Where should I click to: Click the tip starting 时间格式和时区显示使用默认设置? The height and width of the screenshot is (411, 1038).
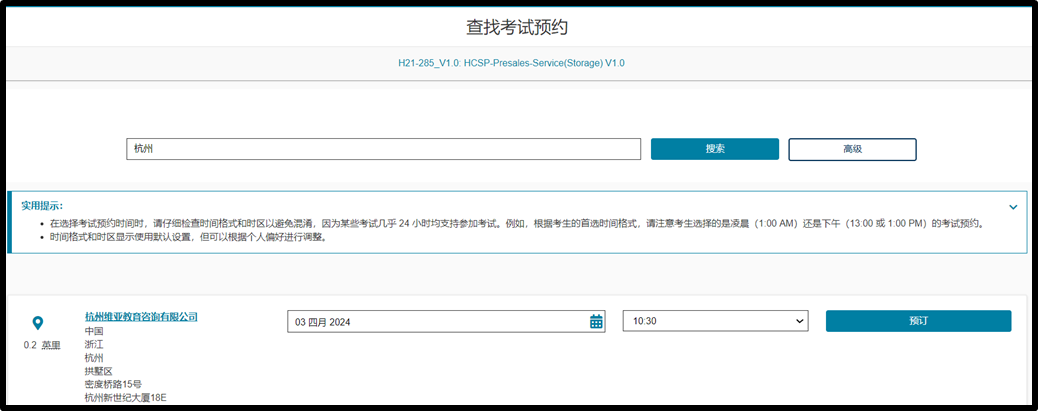click(x=189, y=238)
